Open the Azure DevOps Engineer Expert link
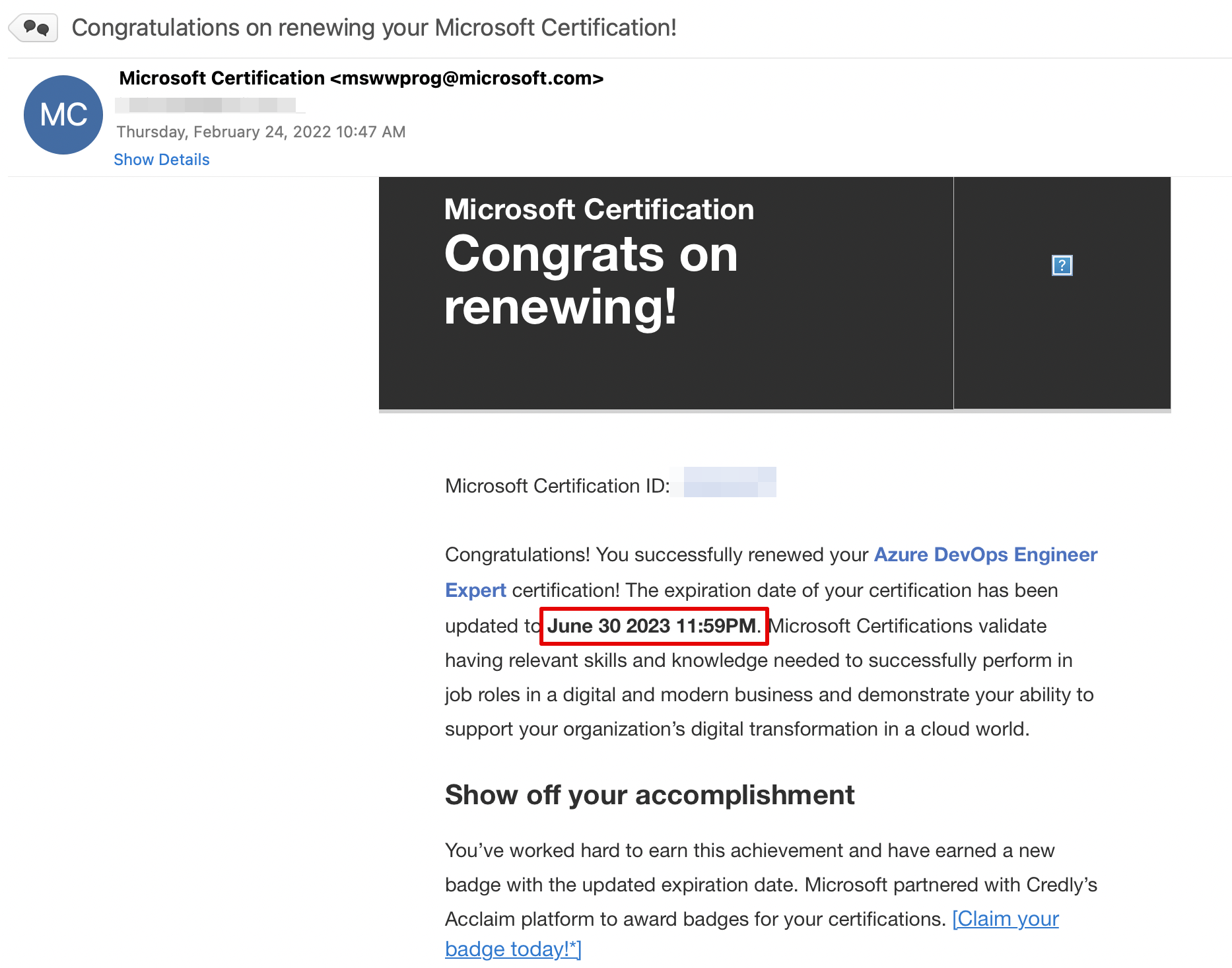The width and height of the screenshot is (1232, 968). [x=771, y=572]
